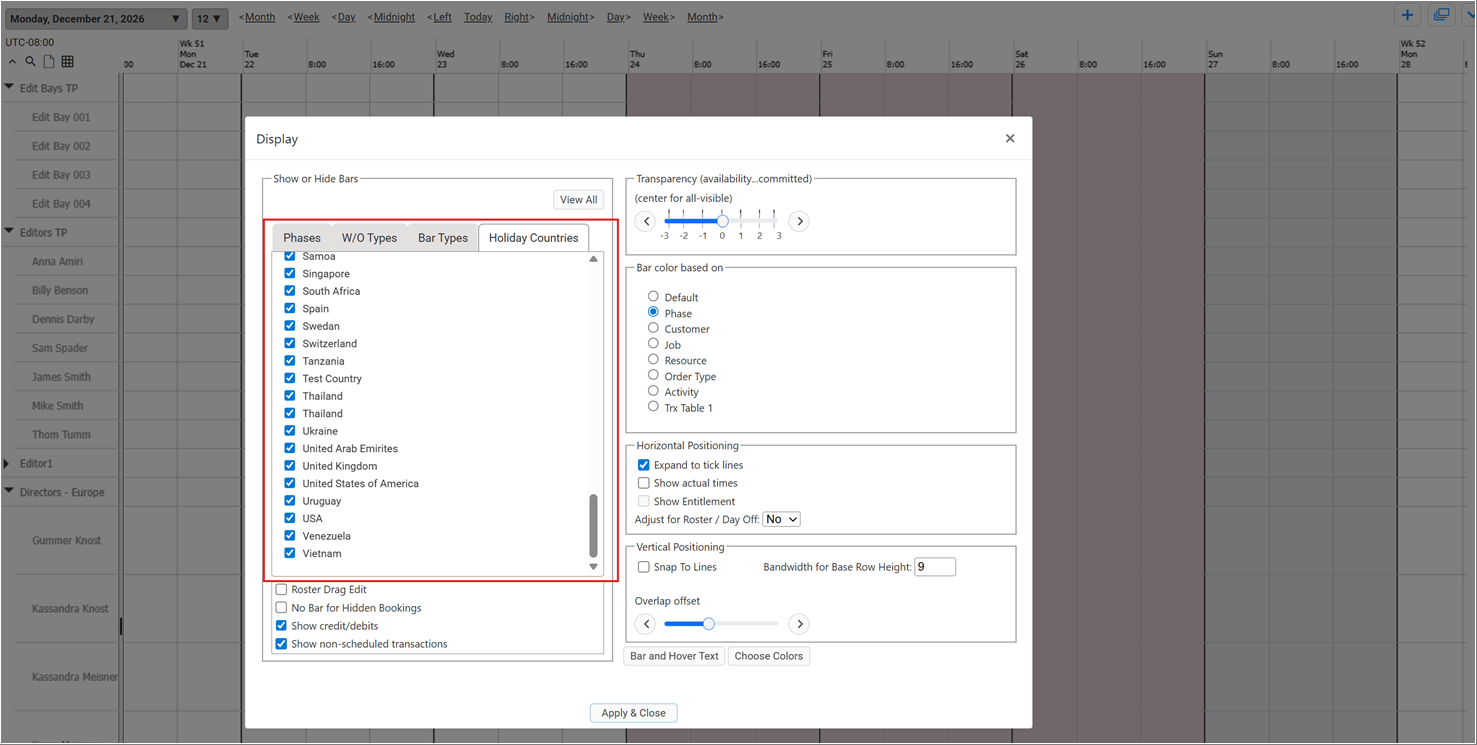Image resolution: width=1477 pixels, height=745 pixels.
Task: Enable Roster Drag Edit
Action: tap(281, 590)
